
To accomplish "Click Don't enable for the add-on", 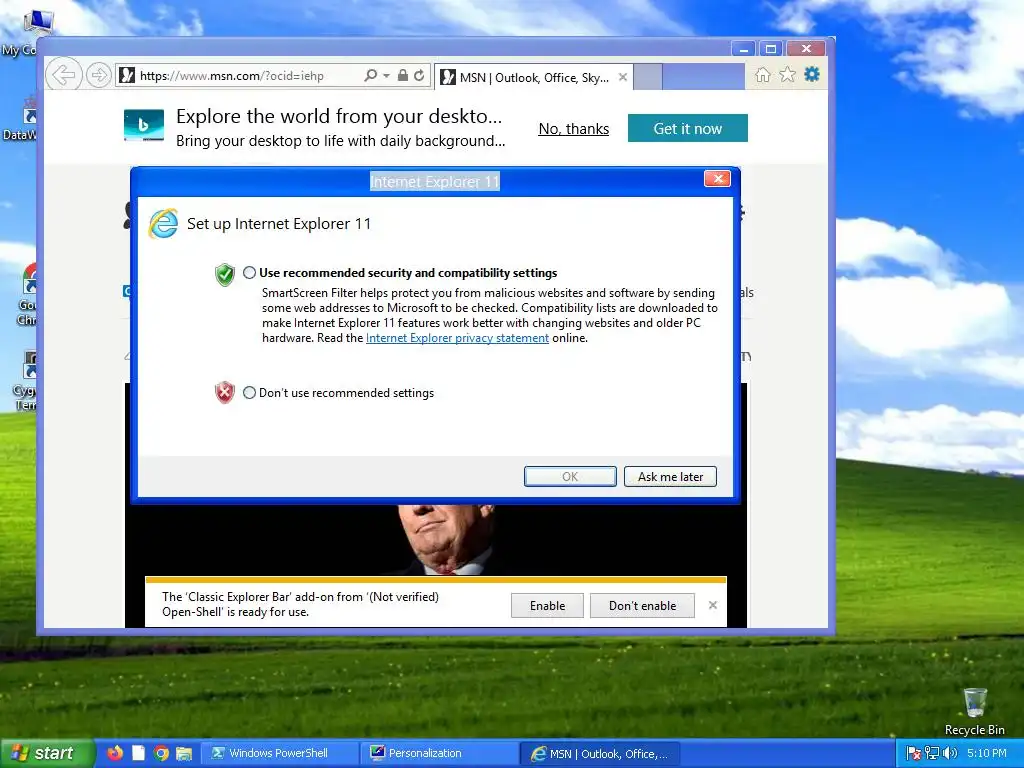I will 643,605.
